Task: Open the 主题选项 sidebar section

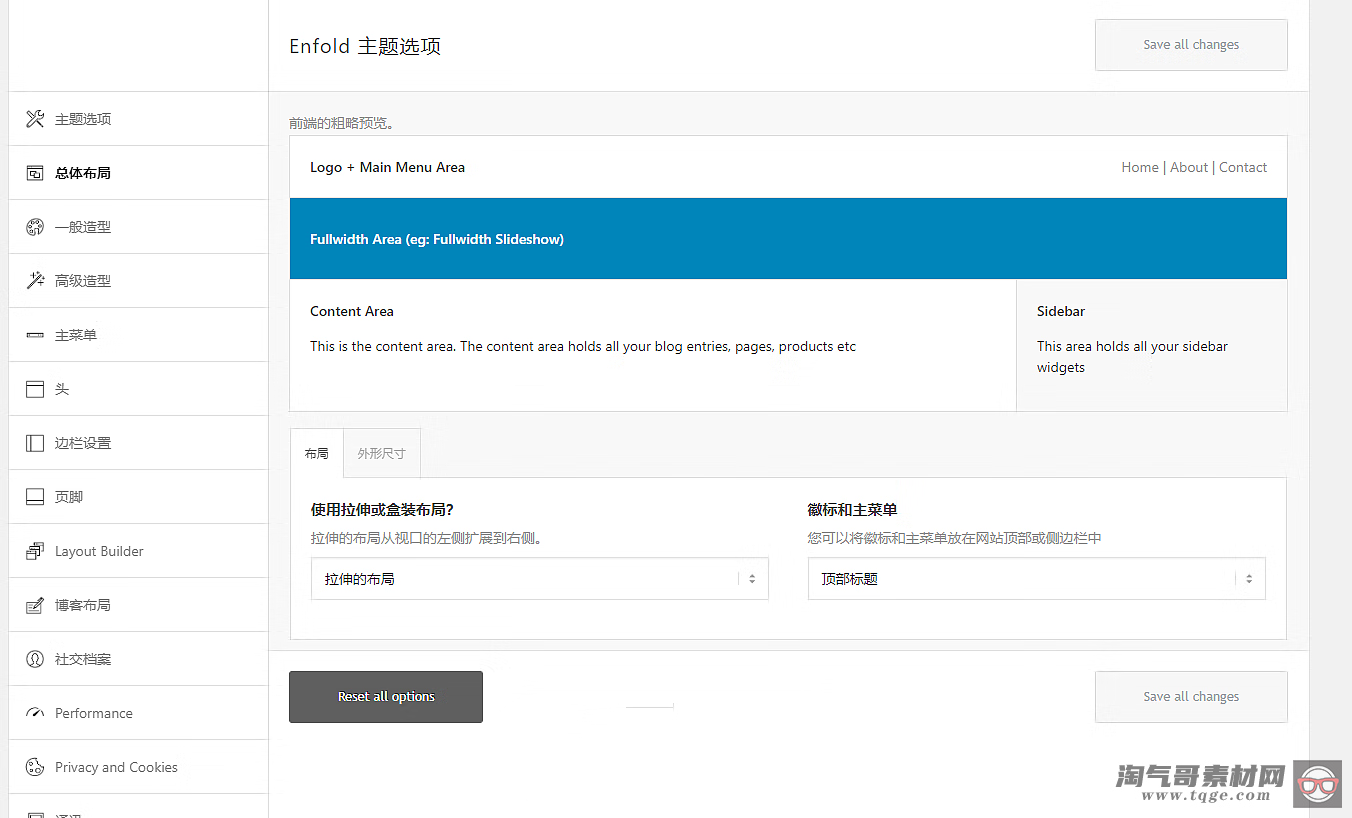Action: click(x=138, y=119)
